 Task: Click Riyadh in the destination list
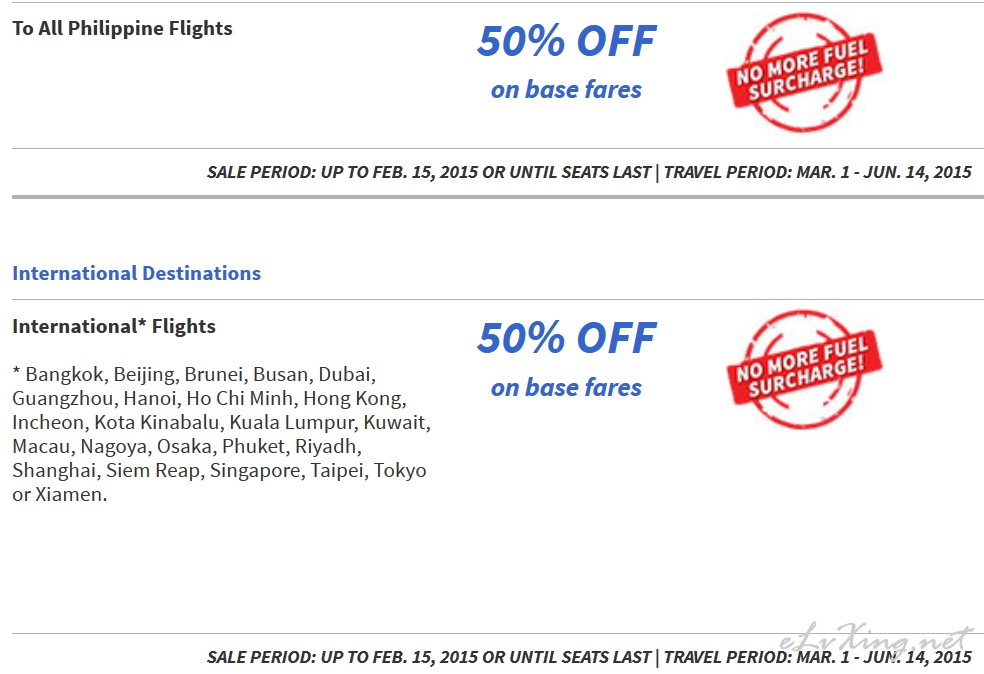[x=326, y=446]
